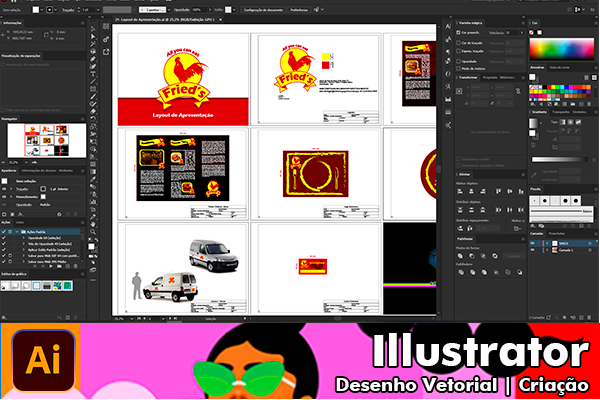Viewport: 600px width, 400px height.
Task: Select the Selection (black arrow) tool
Action: click(x=93, y=29)
